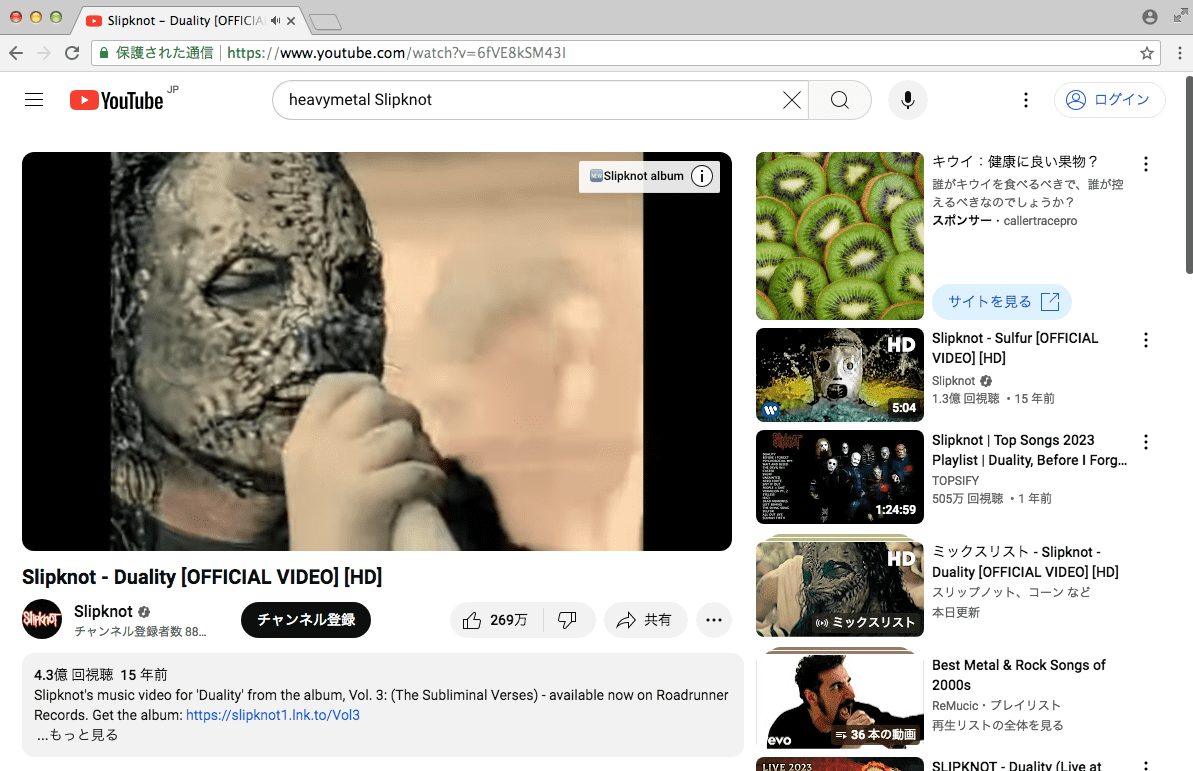This screenshot has width=1193, height=771.
Task: Close the Slipknot Duality browser tab
Action: point(291,21)
